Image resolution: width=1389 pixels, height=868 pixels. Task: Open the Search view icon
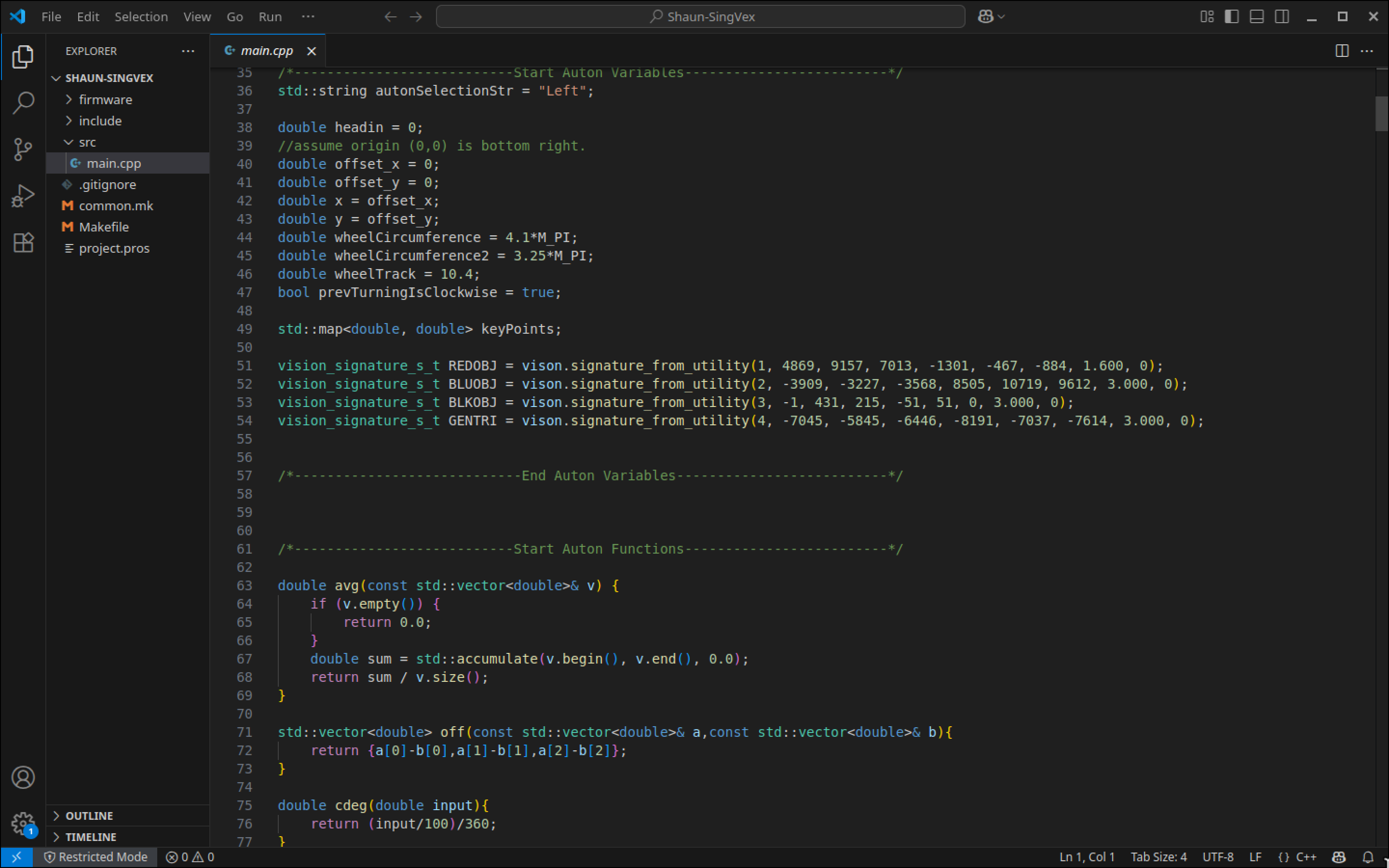23,103
